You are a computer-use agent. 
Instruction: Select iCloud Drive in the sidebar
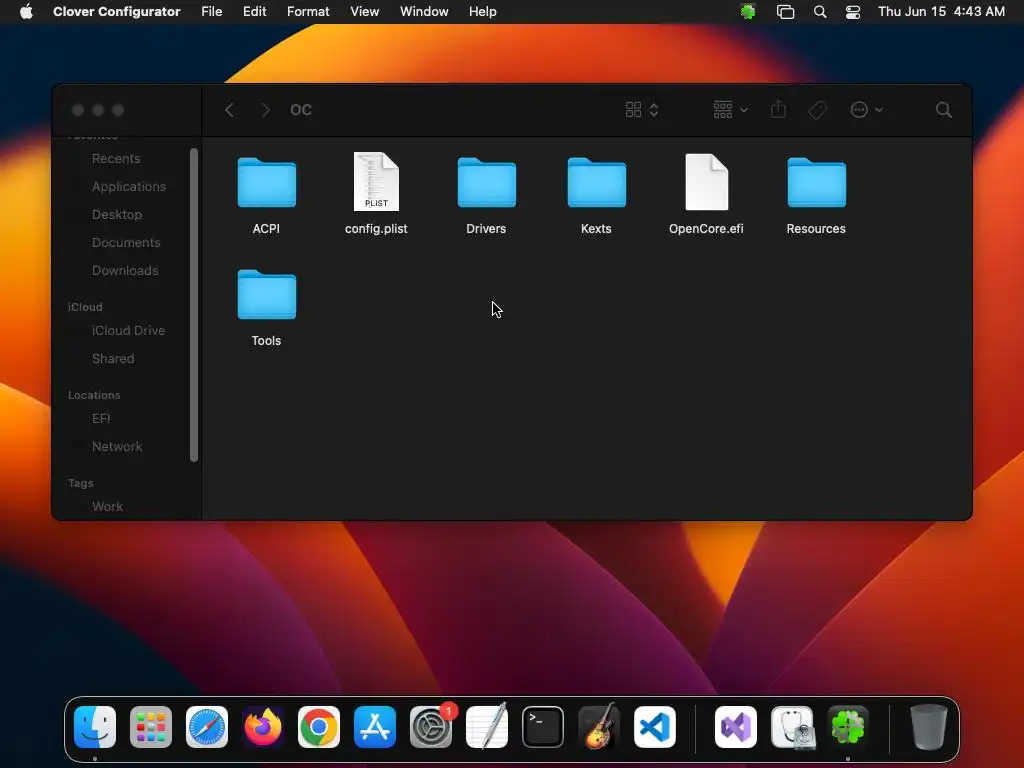[x=128, y=331]
